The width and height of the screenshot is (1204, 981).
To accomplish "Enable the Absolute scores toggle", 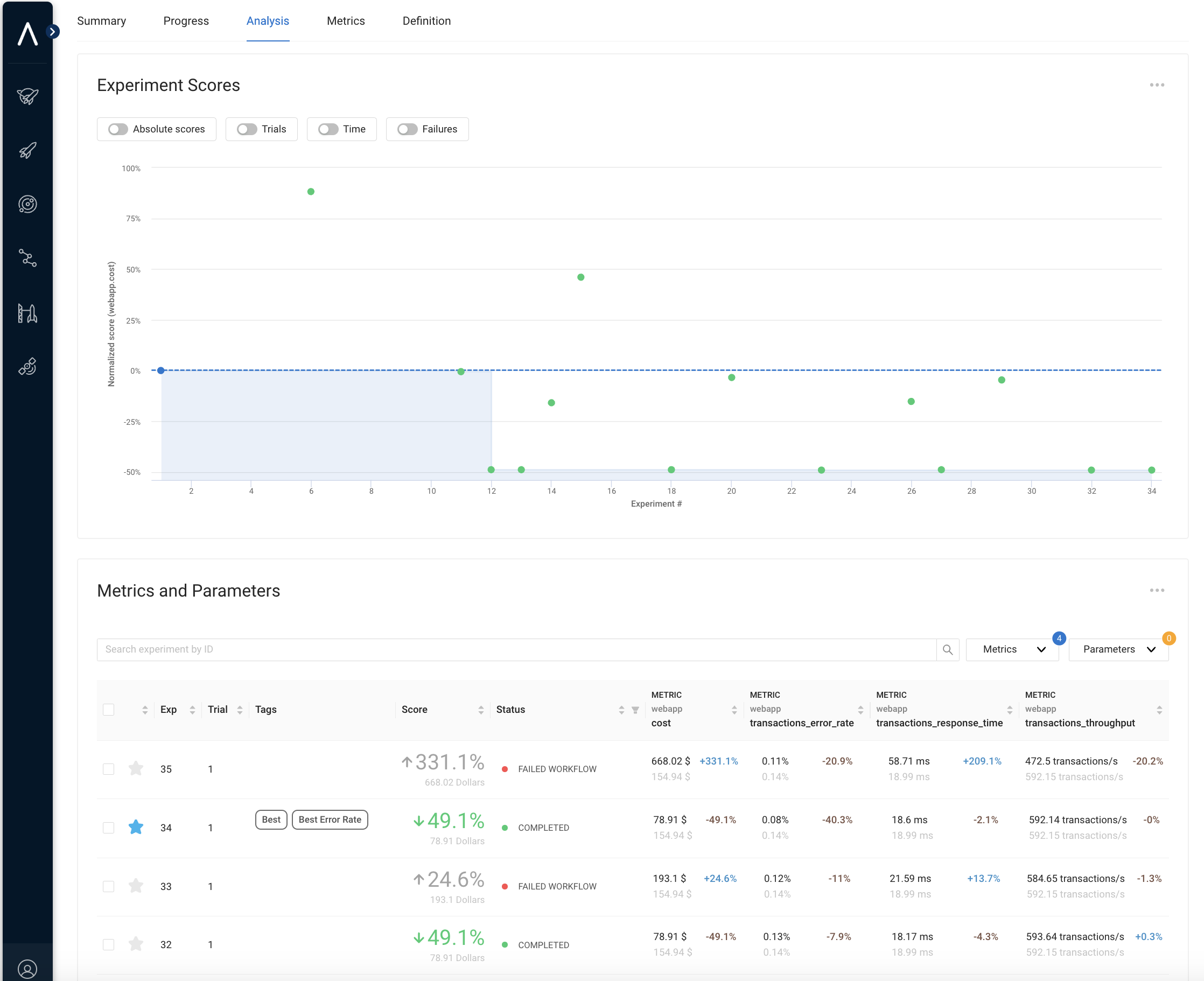I will tap(118, 129).
